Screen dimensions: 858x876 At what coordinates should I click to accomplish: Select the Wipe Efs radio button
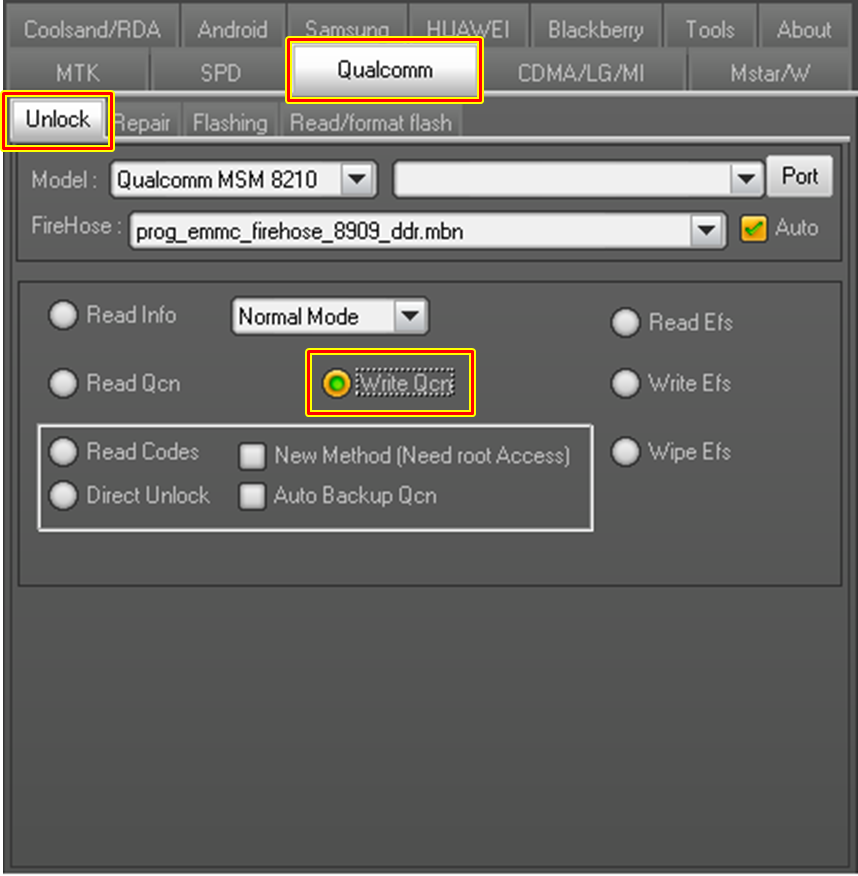coord(625,451)
